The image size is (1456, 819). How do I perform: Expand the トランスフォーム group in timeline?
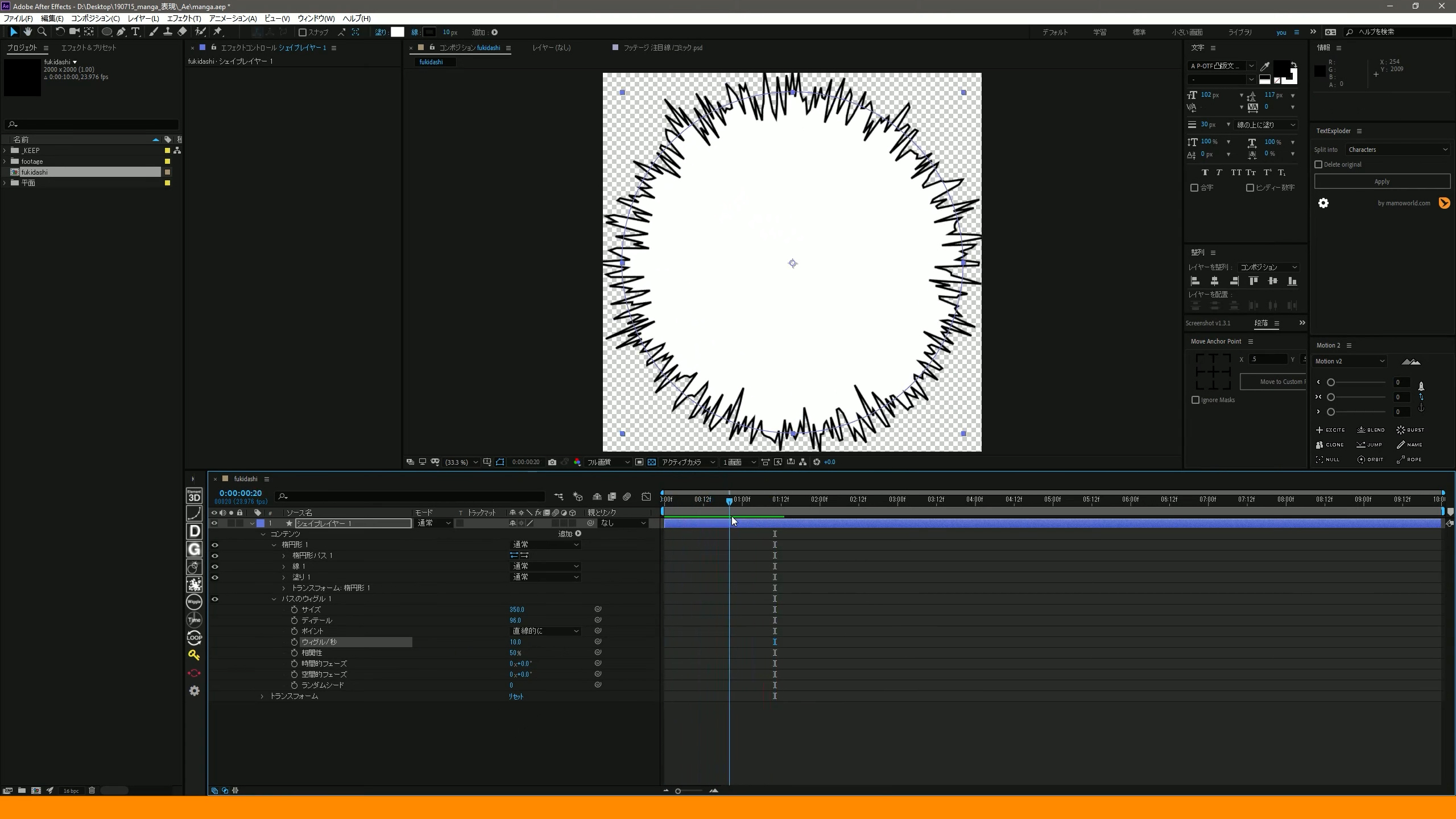(262, 696)
